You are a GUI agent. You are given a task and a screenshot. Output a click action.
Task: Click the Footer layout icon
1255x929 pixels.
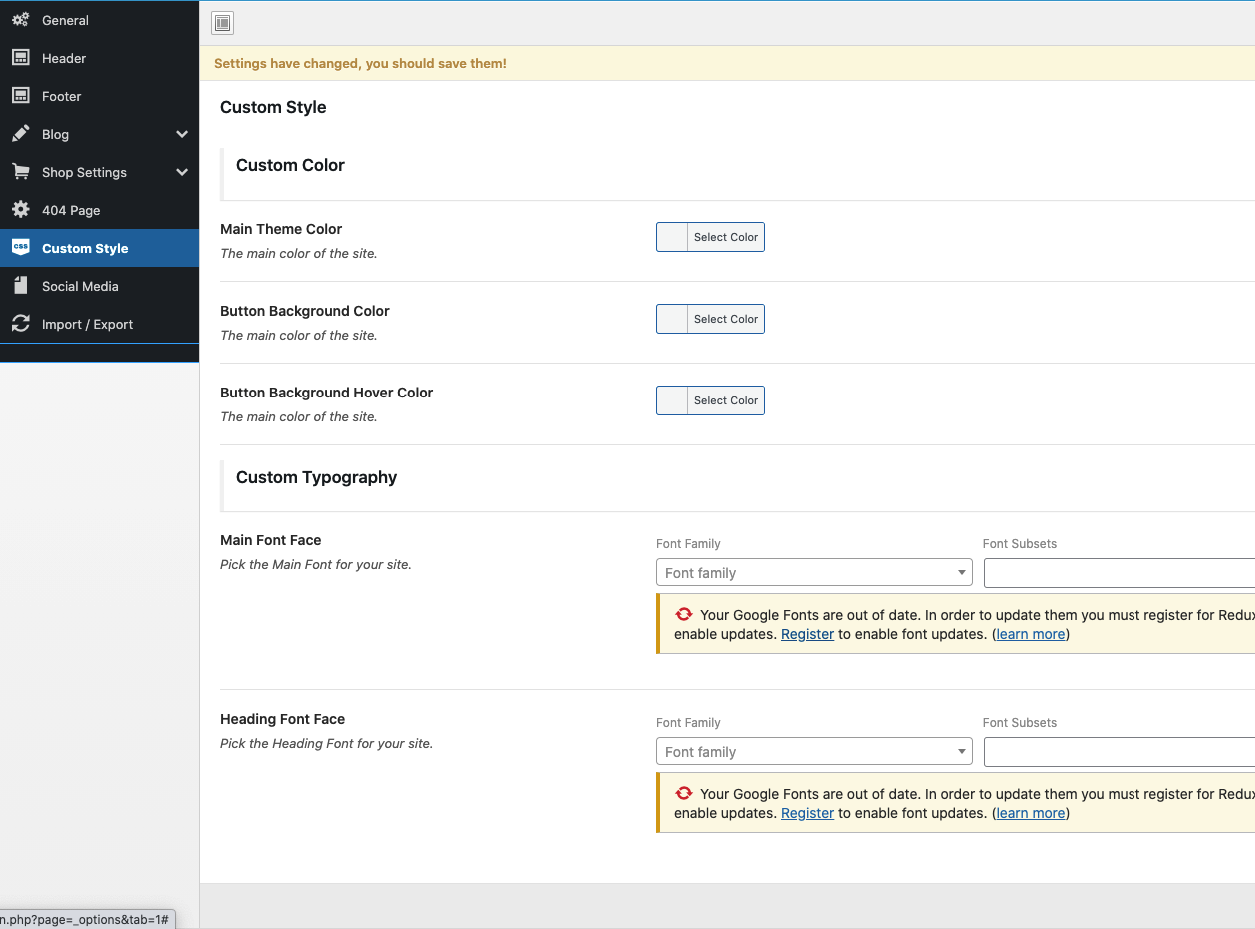[x=20, y=96]
